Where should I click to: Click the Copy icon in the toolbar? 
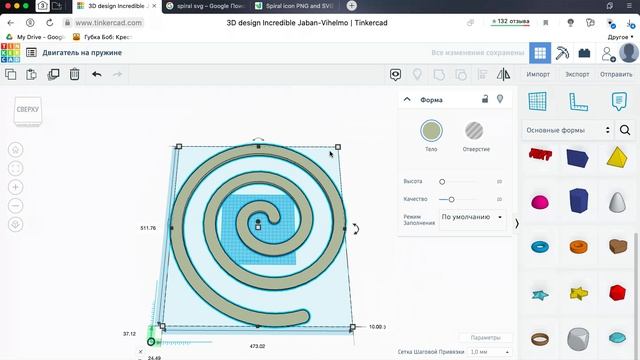(x=11, y=74)
